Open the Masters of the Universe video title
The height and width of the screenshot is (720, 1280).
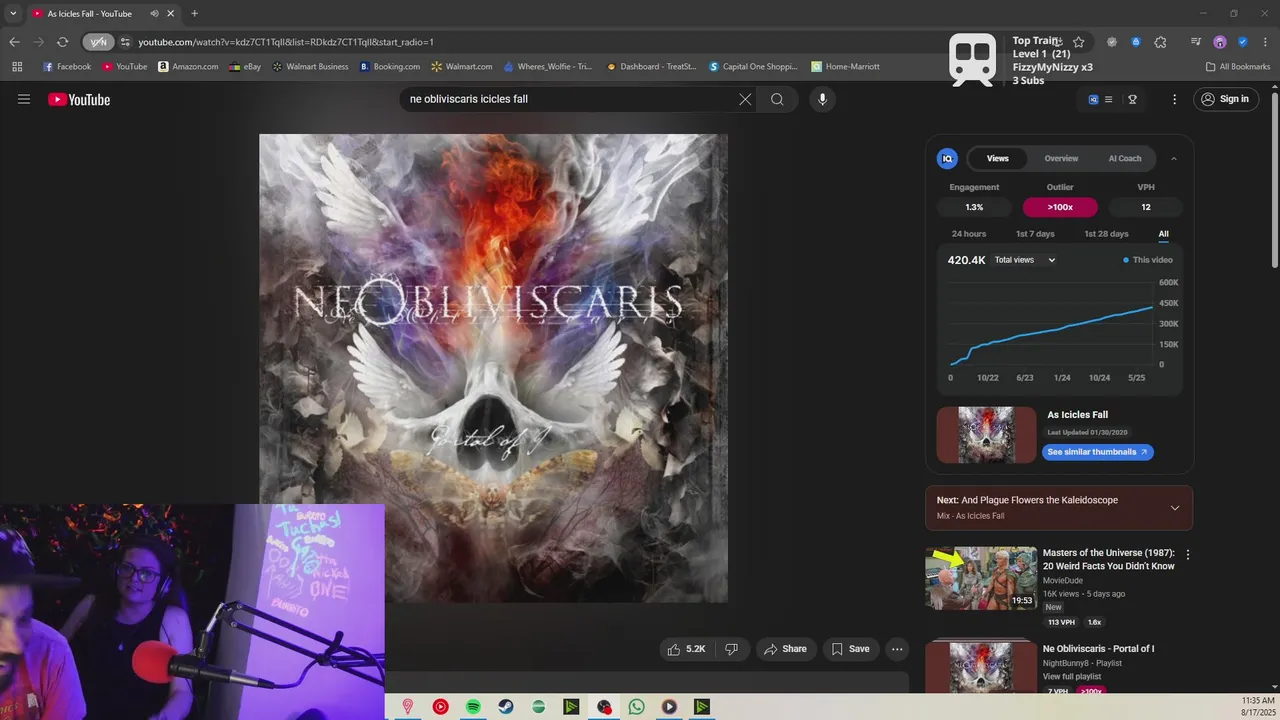1109,559
